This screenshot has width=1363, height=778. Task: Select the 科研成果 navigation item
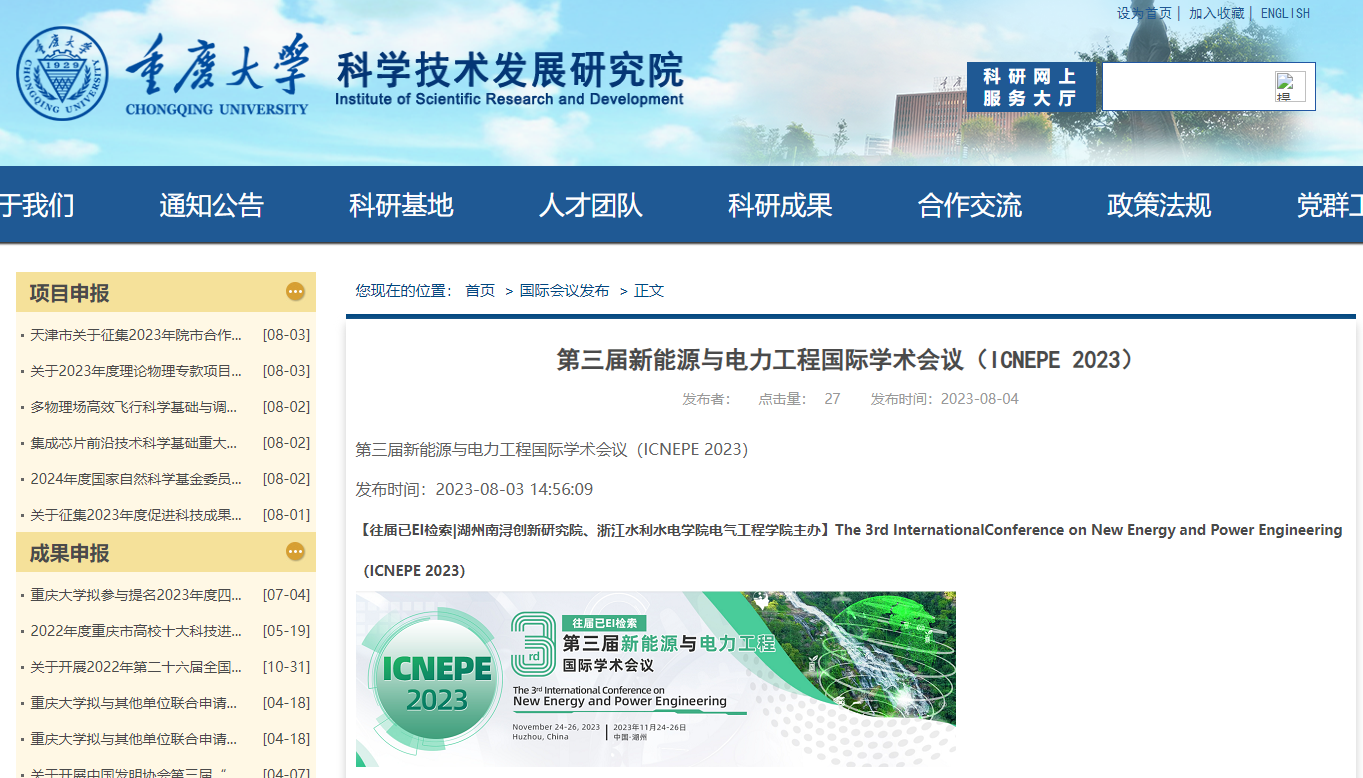tap(780, 205)
